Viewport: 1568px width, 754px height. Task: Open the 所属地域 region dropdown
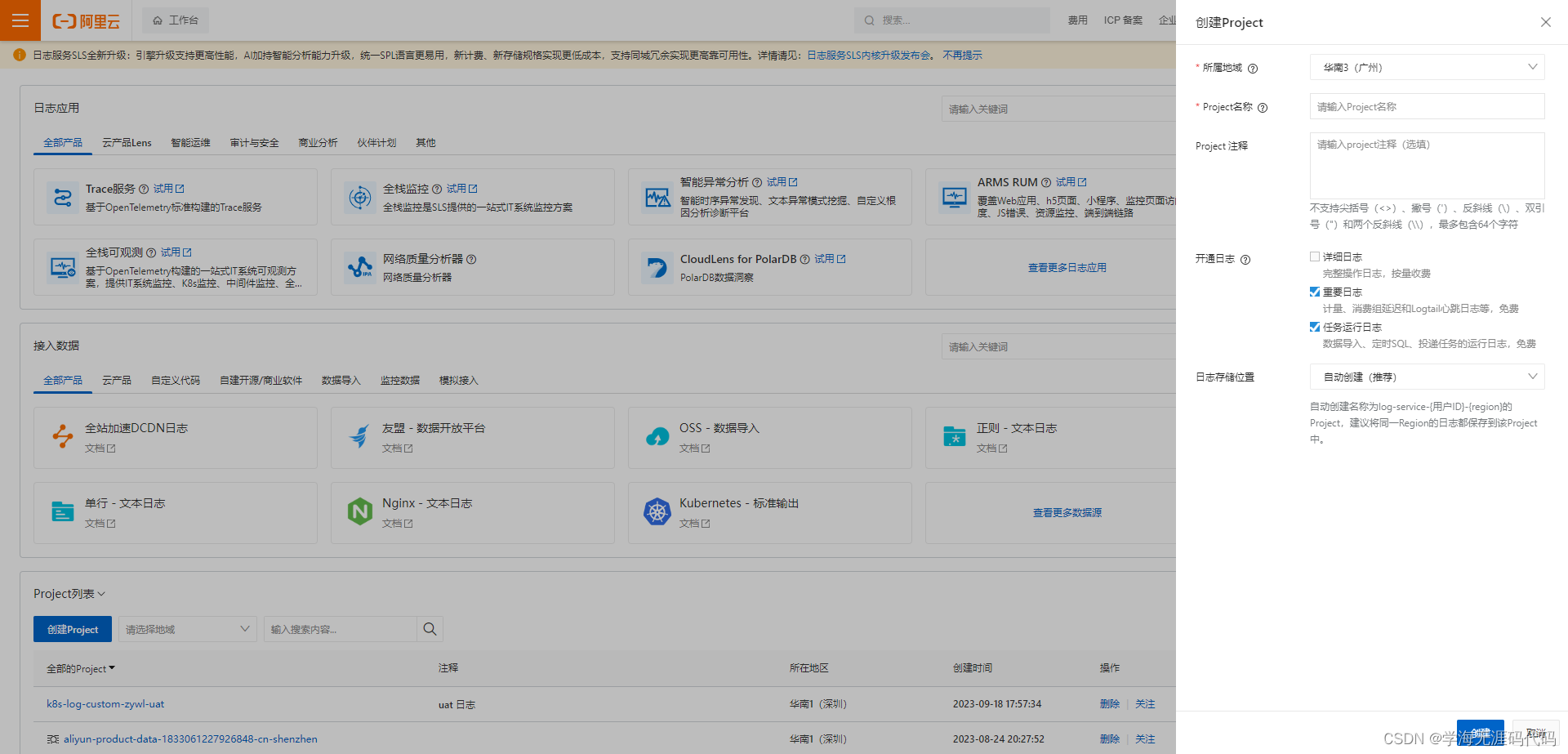1427,67
